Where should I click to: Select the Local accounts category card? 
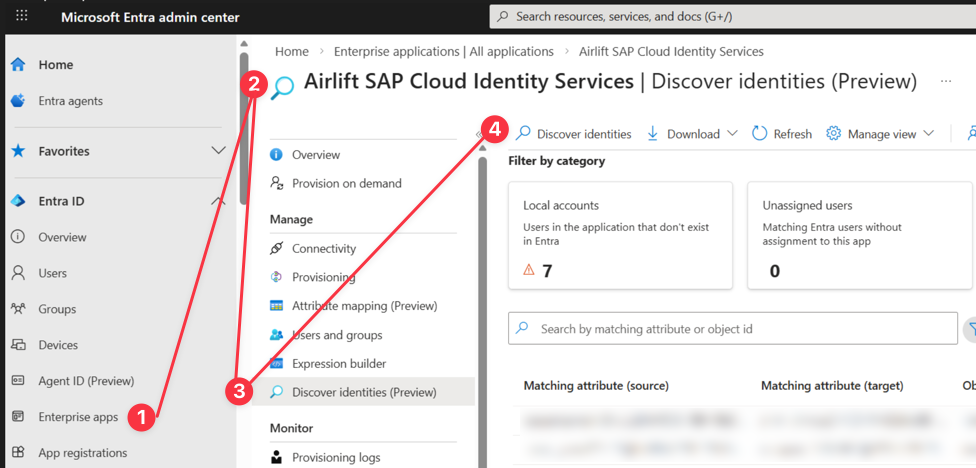tap(620, 235)
